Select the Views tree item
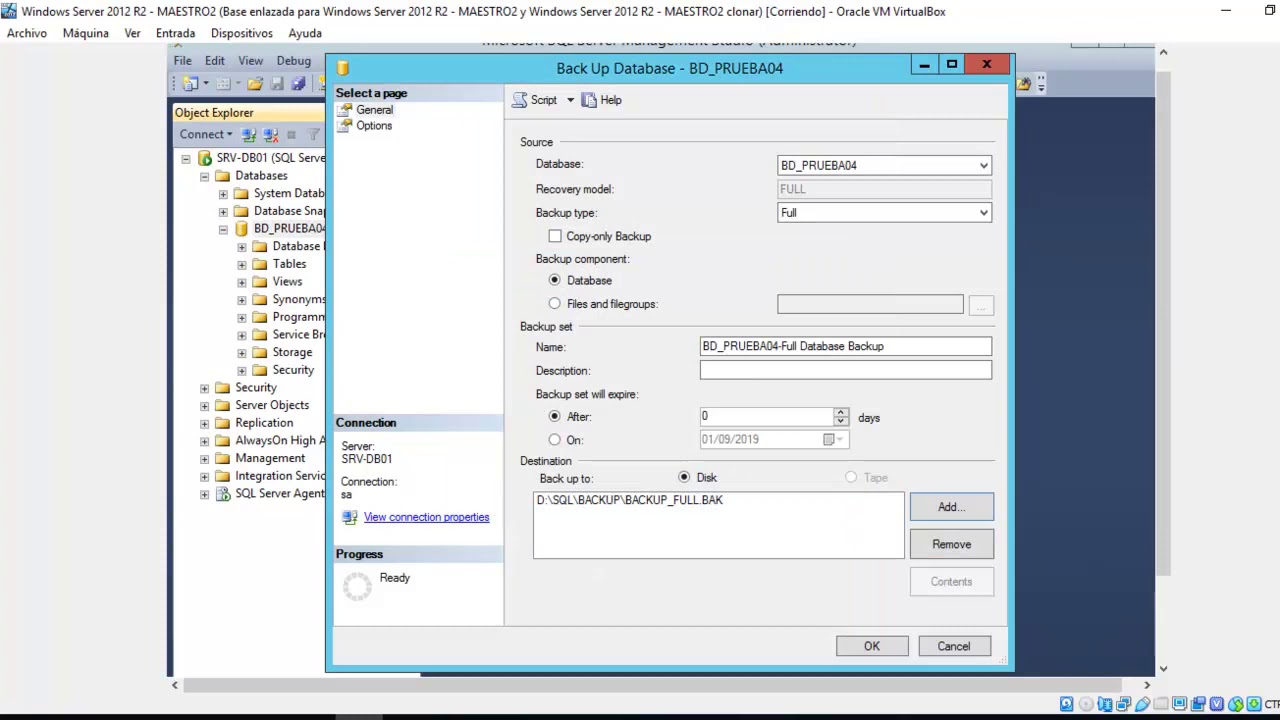1280x720 pixels. click(287, 282)
